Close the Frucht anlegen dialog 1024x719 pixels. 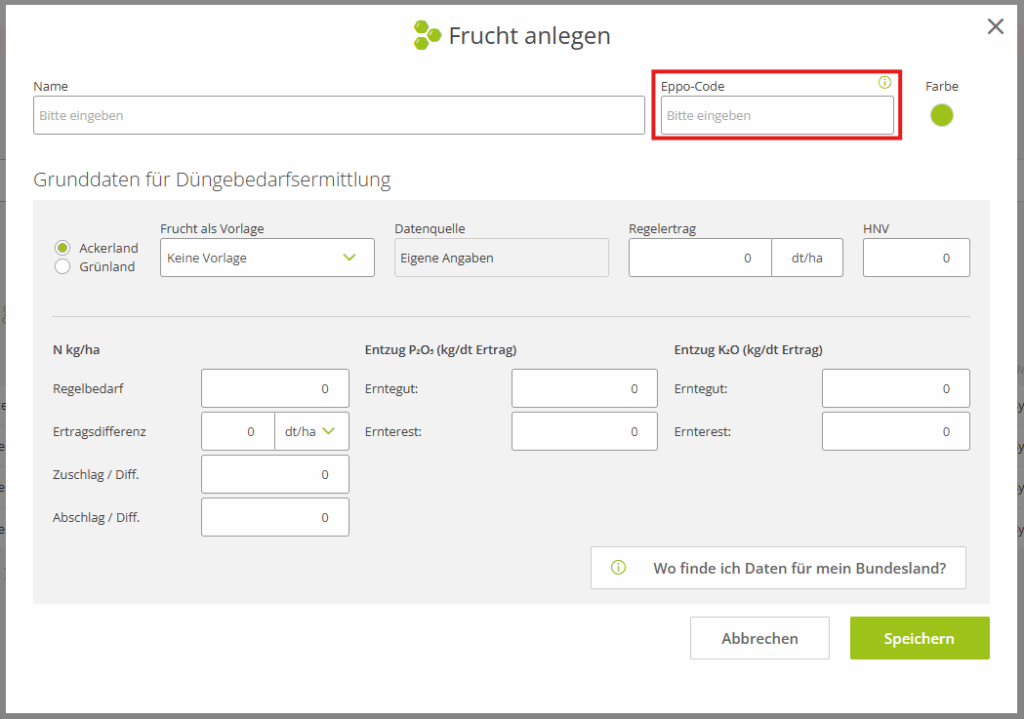[x=995, y=27]
